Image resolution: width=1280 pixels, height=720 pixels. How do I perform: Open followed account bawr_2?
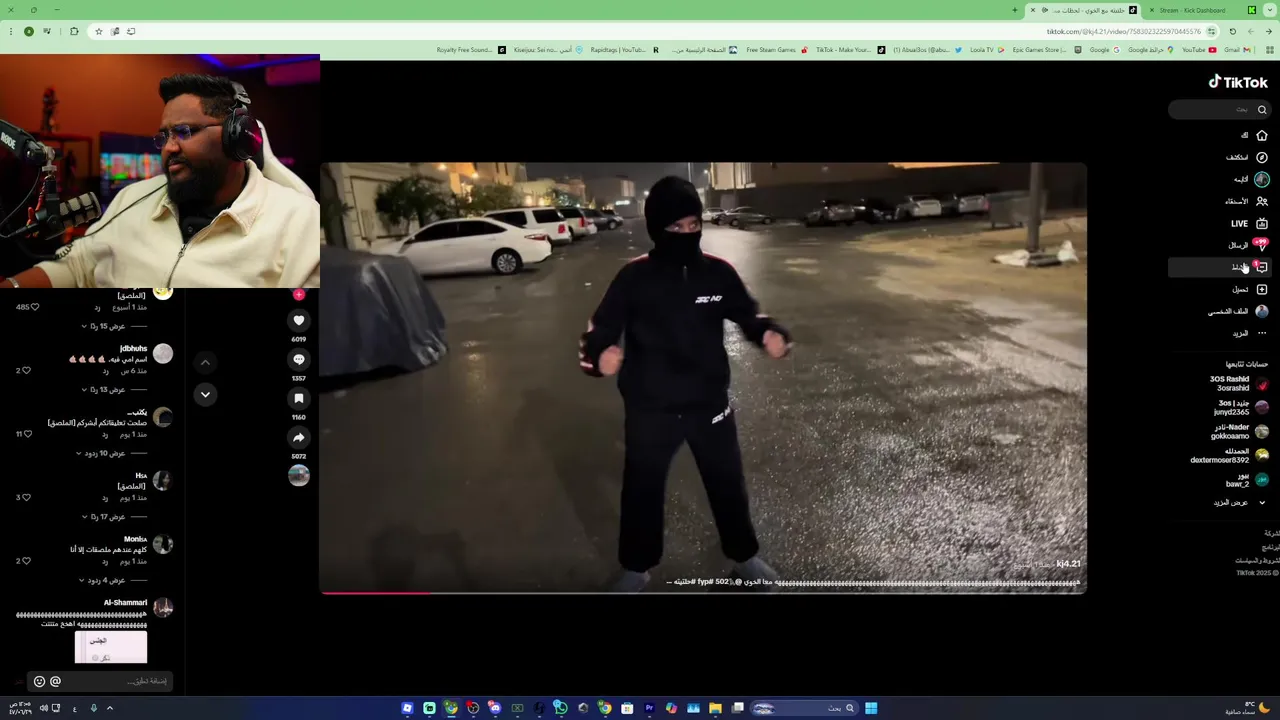[1246, 479]
